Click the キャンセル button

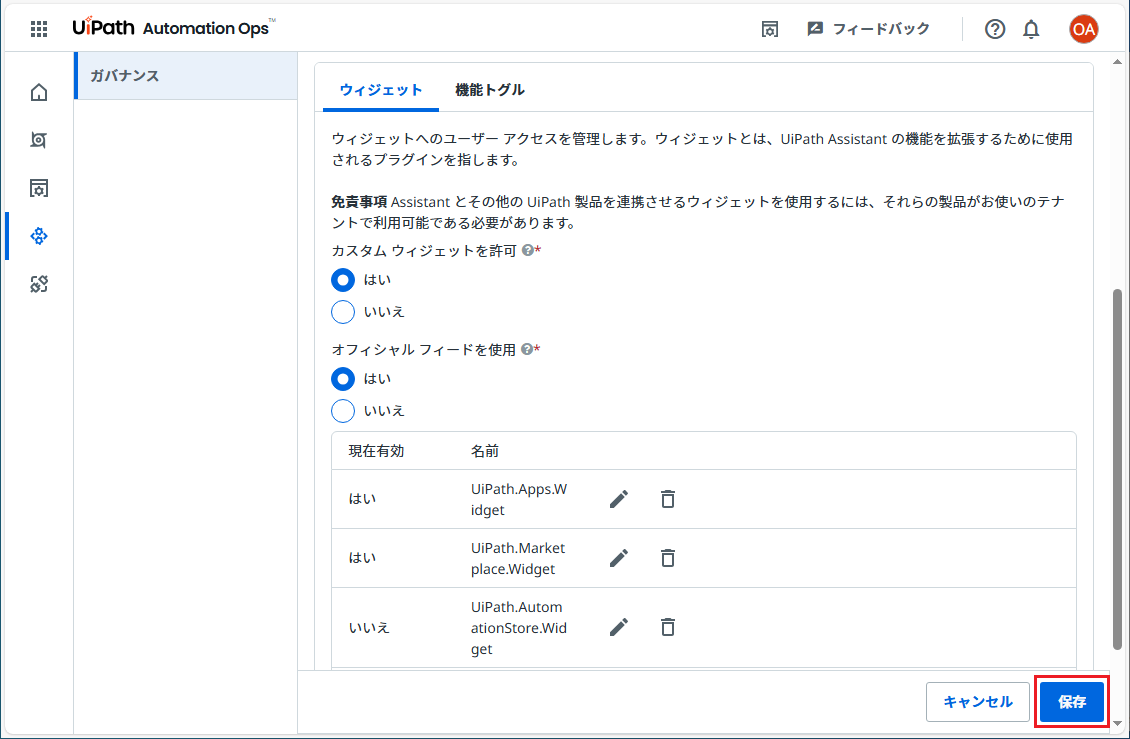pos(977,702)
